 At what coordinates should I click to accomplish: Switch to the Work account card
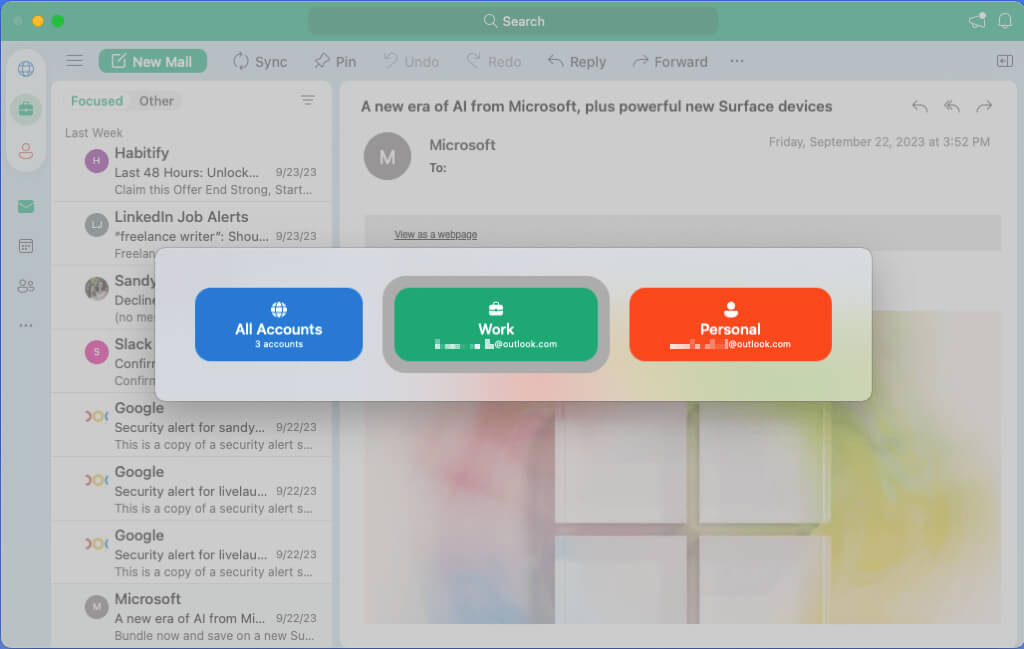496,324
